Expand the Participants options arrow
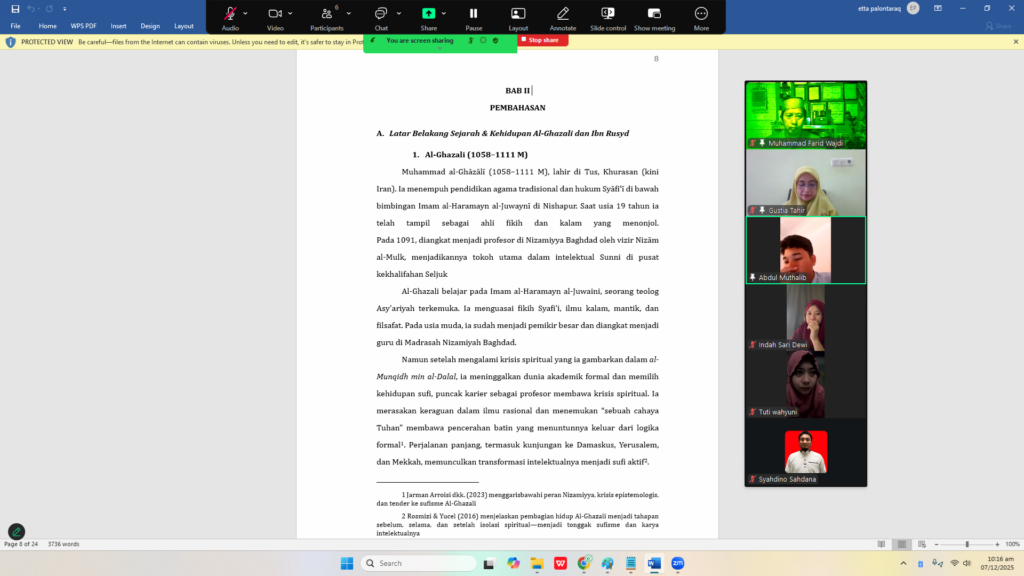This screenshot has height=576, width=1024. coord(349,13)
